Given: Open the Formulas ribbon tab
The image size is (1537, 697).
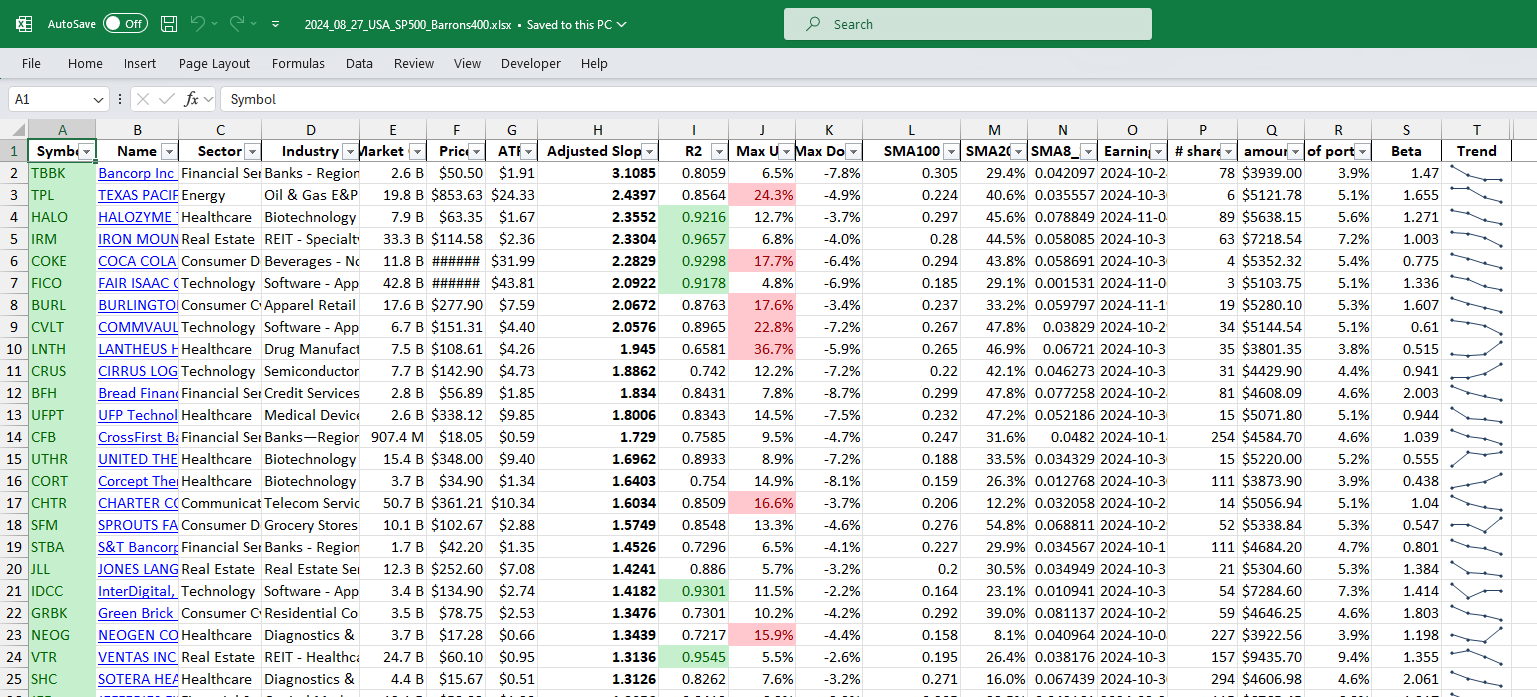Looking at the screenshot, I should (x=298, y=63).
